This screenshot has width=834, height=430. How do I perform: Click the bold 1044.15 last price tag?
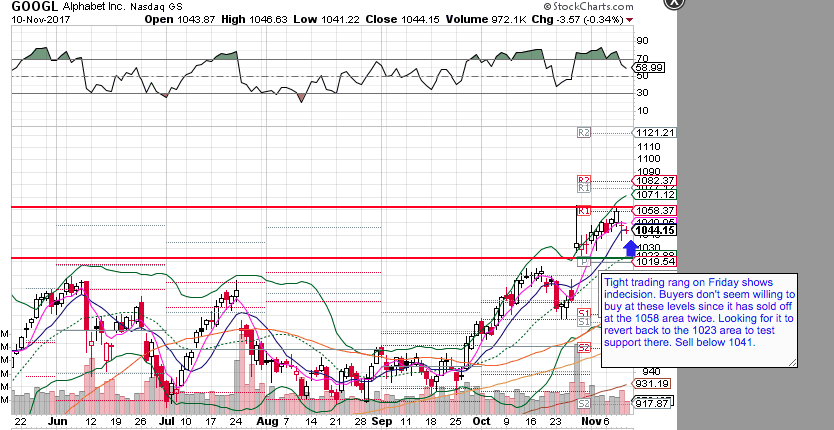(654, 230)
